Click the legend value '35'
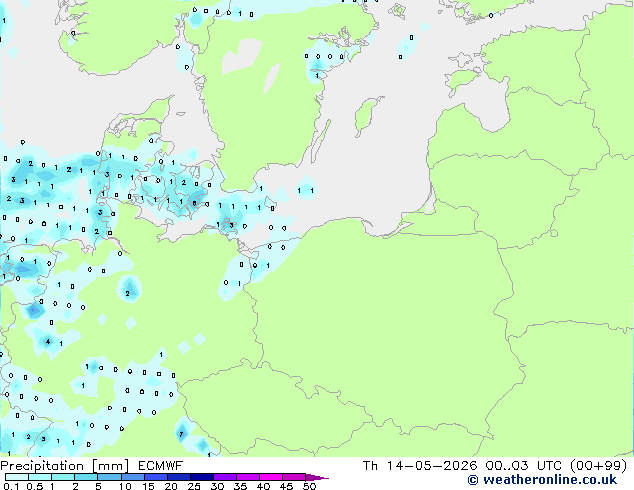This screenshot has height=490, width=634. click(x=240, y=486)
